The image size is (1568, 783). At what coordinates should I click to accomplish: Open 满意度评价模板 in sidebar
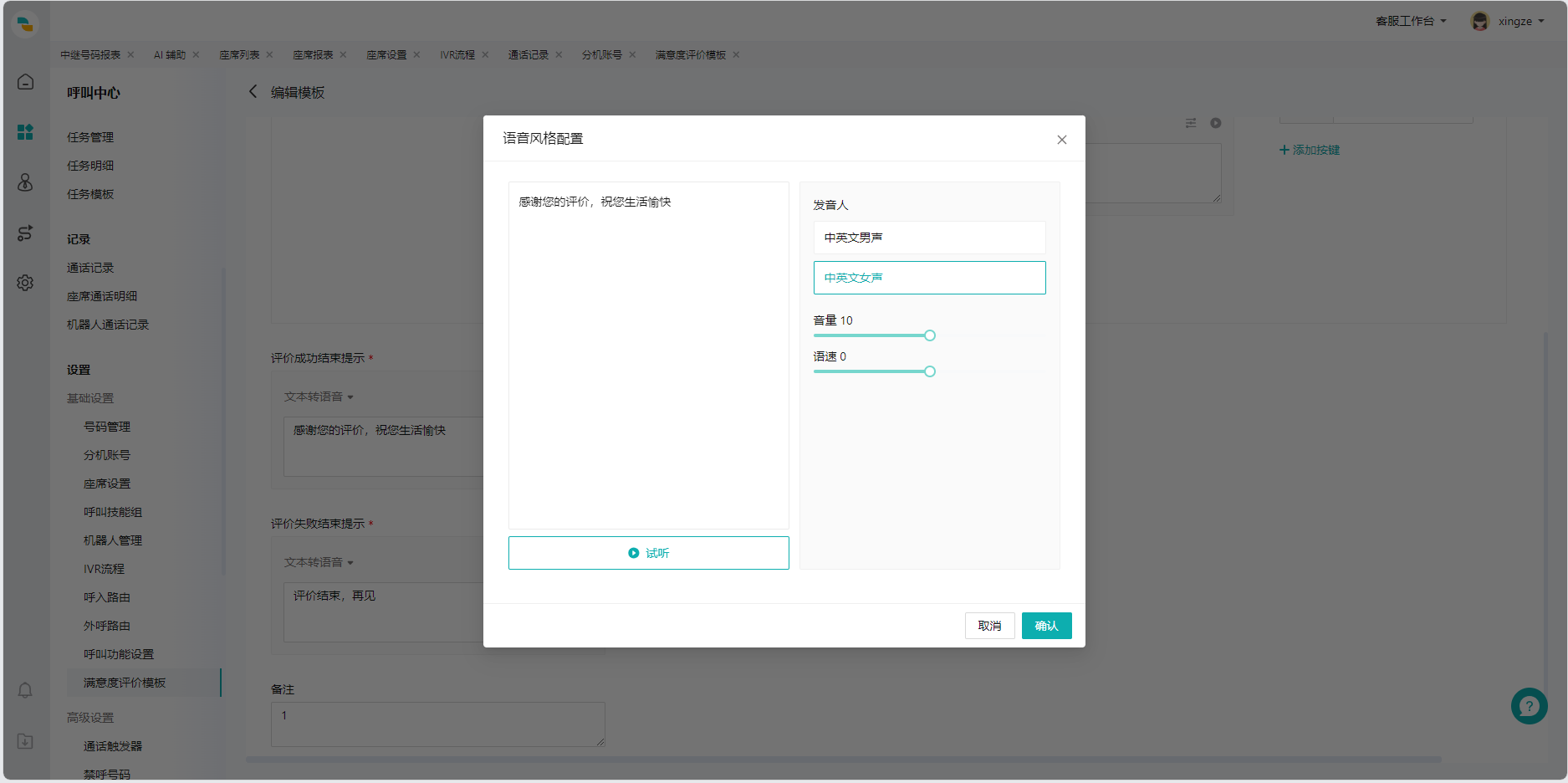coord(125,683)
